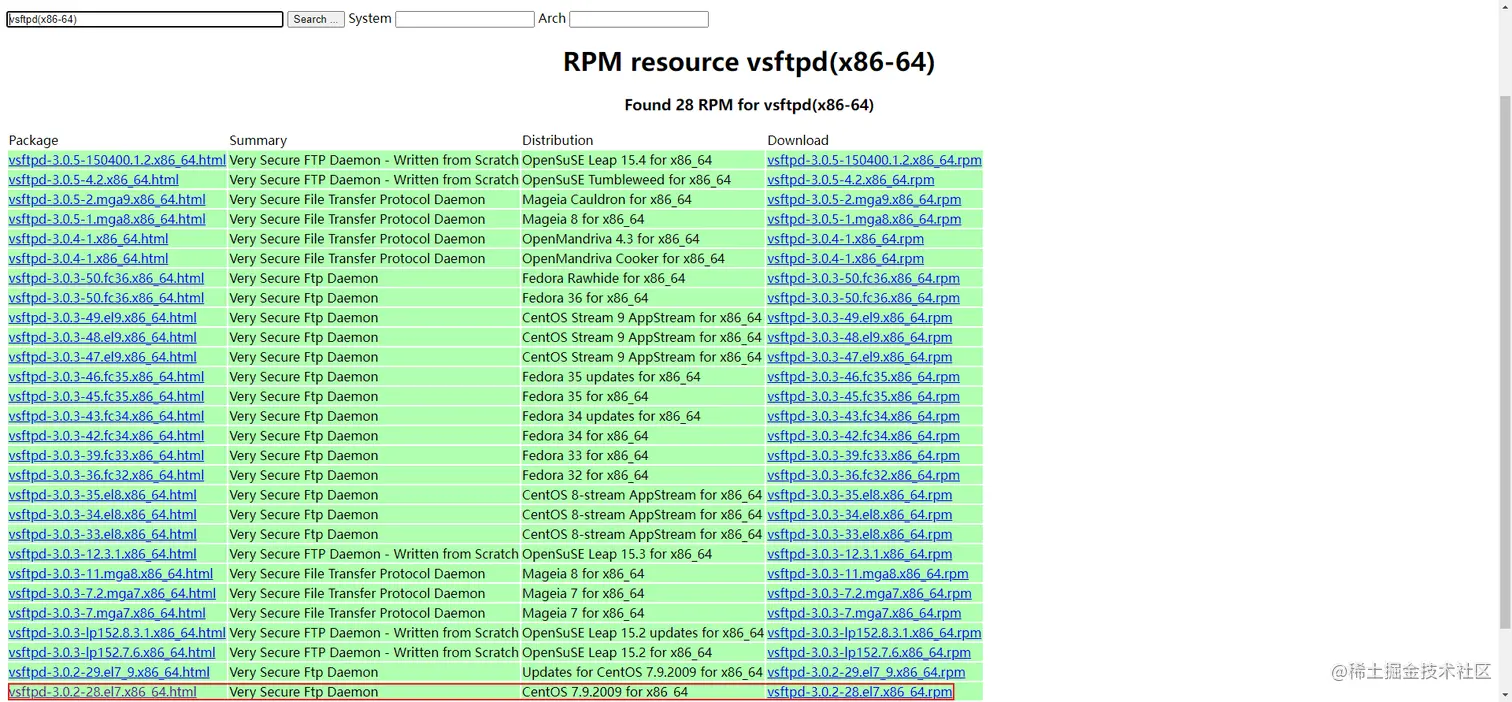This screenshot has height=702, width=1512.
Task: Open vsftpd-3.0.3-7.2.mga7.x86_64.html link
Action: click(112, 593)
